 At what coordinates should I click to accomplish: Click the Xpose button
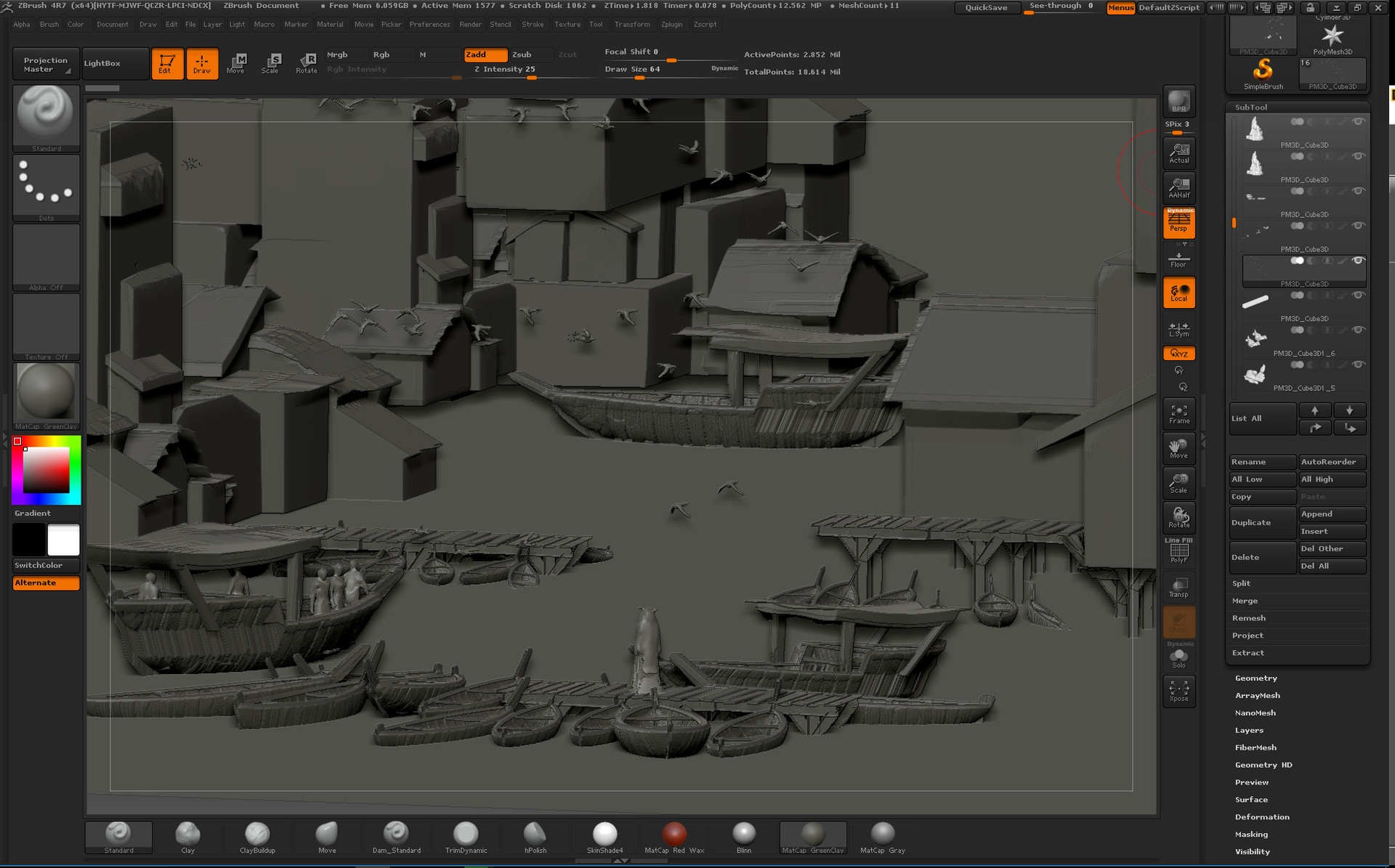[x=1178, y=691]
